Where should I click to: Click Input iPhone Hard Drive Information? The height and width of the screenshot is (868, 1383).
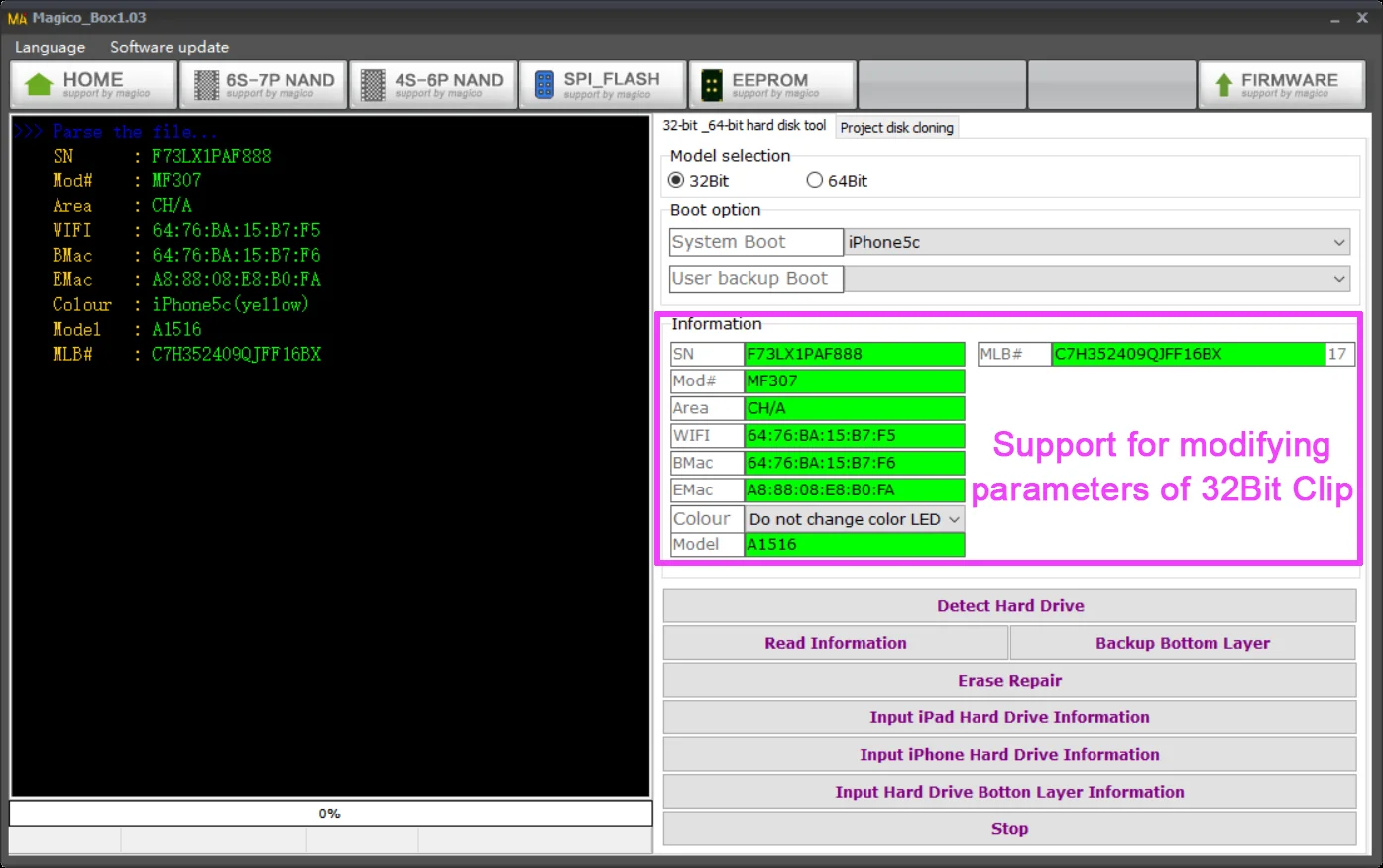click(1009, 755)
